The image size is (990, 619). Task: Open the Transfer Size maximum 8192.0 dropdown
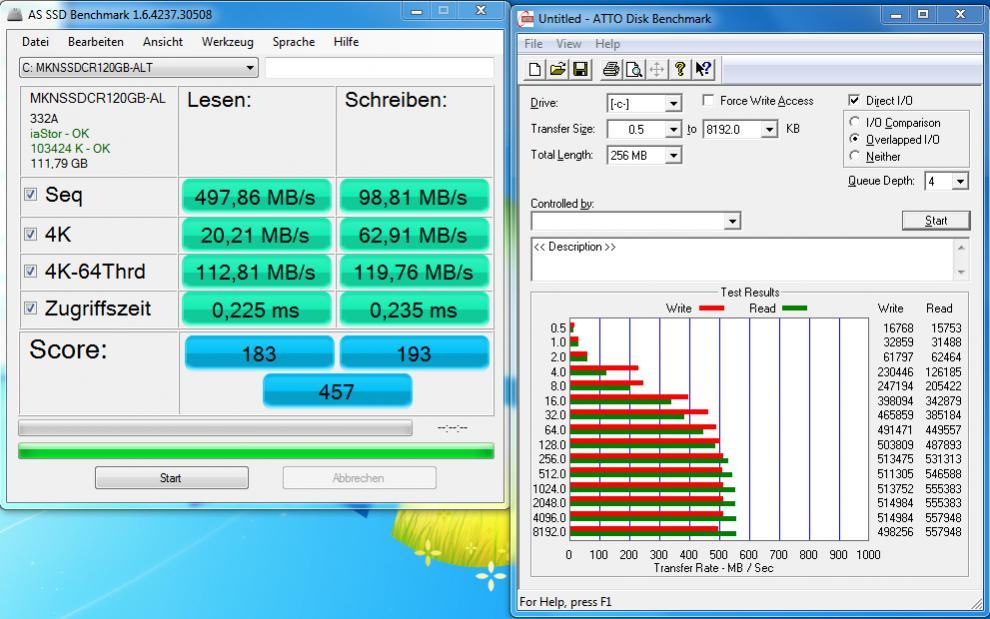(769, 129)
